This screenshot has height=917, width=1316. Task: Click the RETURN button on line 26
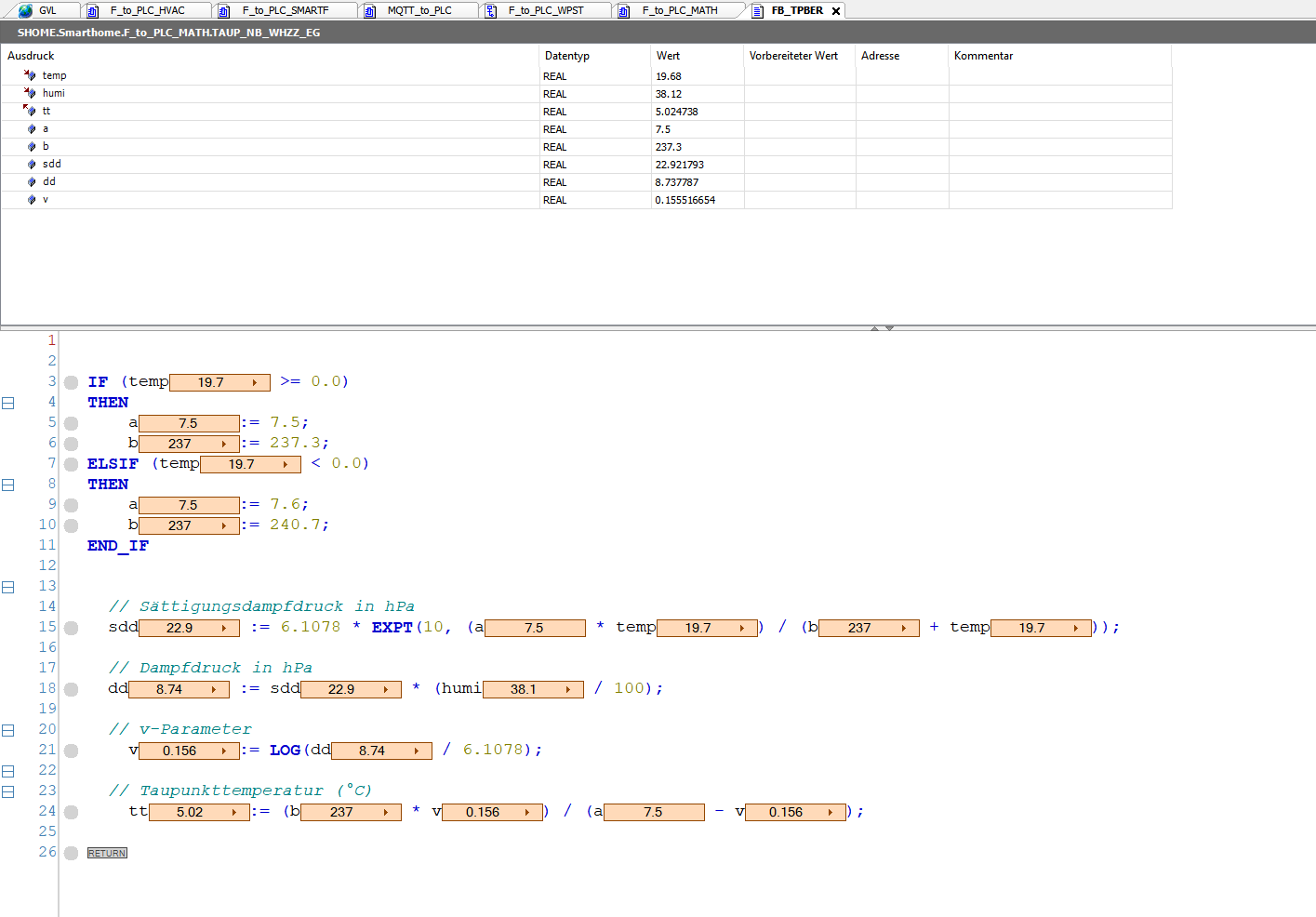(107, 853)
